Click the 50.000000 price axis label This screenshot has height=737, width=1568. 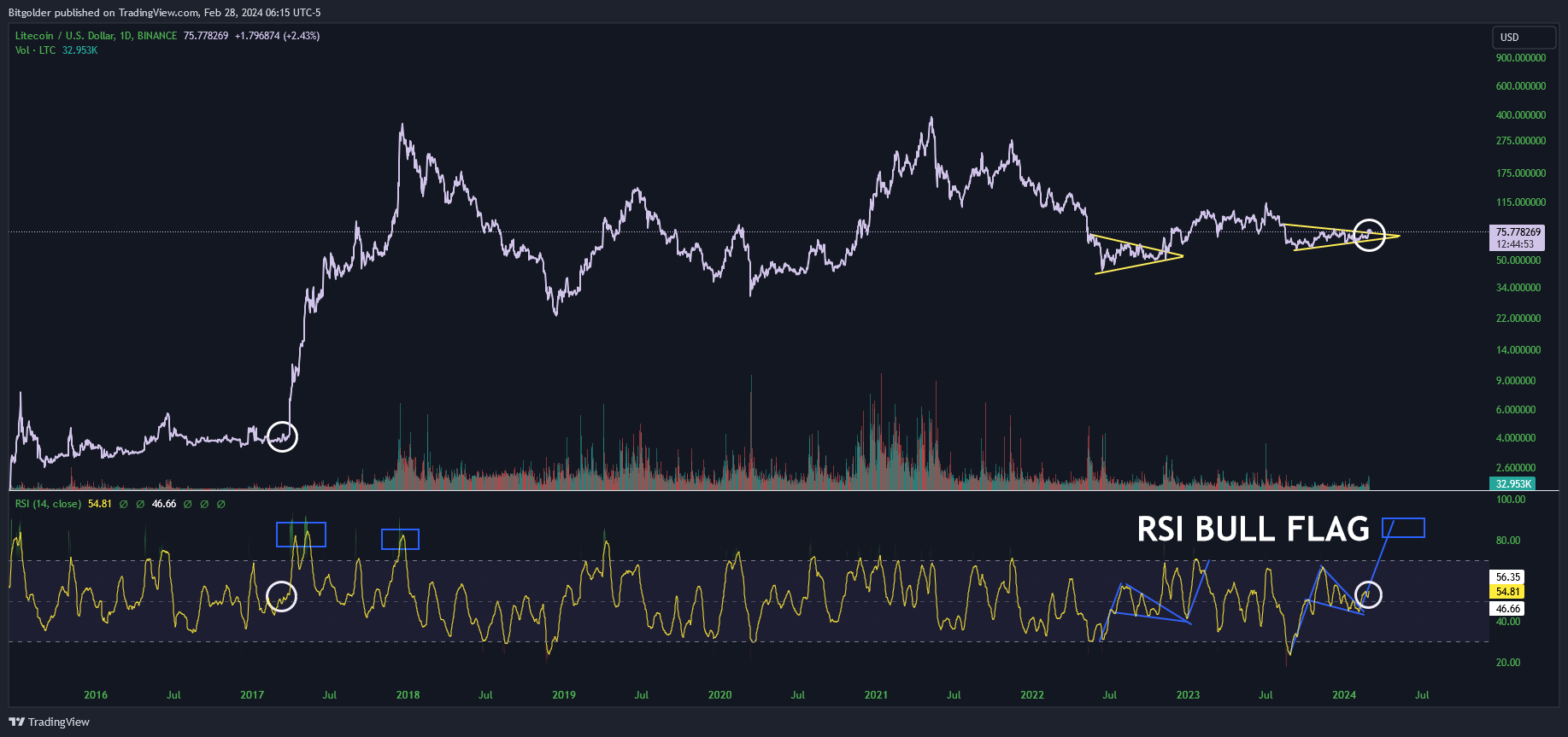1518,260
